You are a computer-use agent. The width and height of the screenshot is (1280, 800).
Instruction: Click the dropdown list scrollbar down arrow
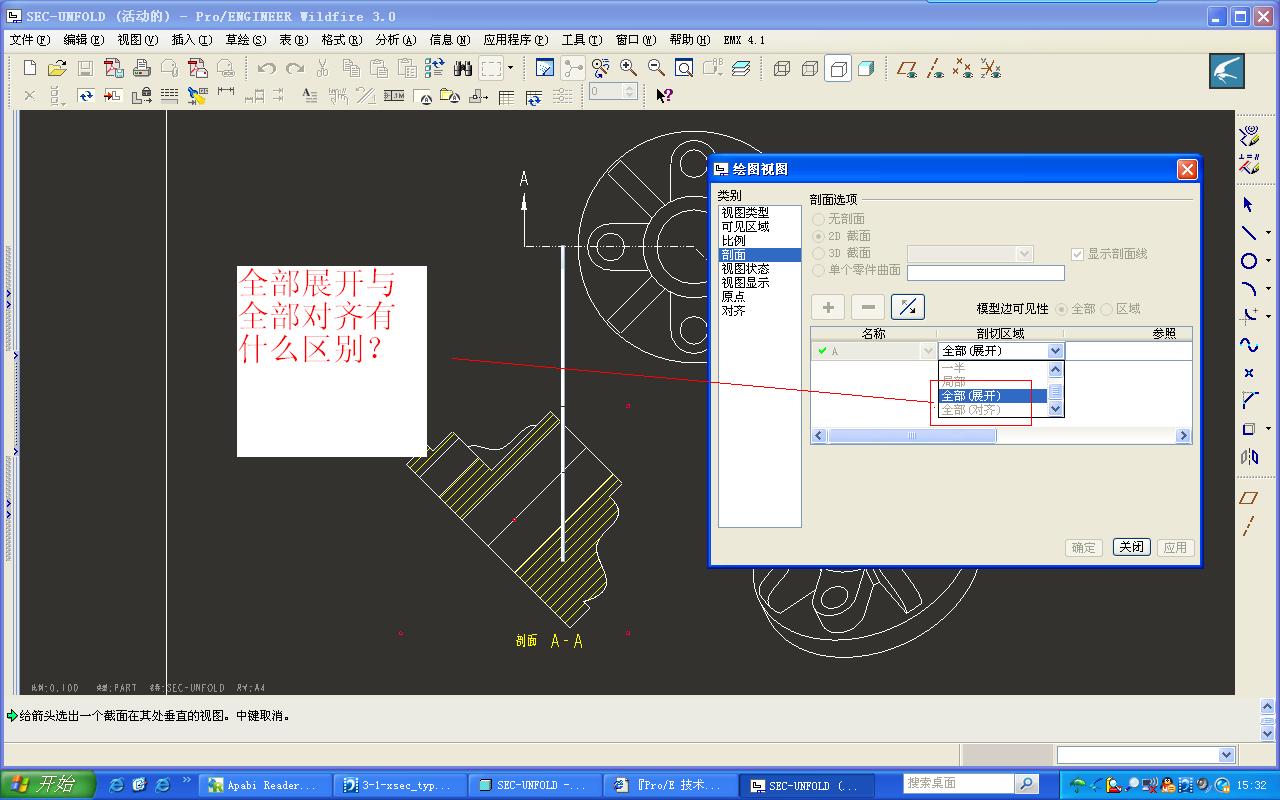coord(1055,410)
